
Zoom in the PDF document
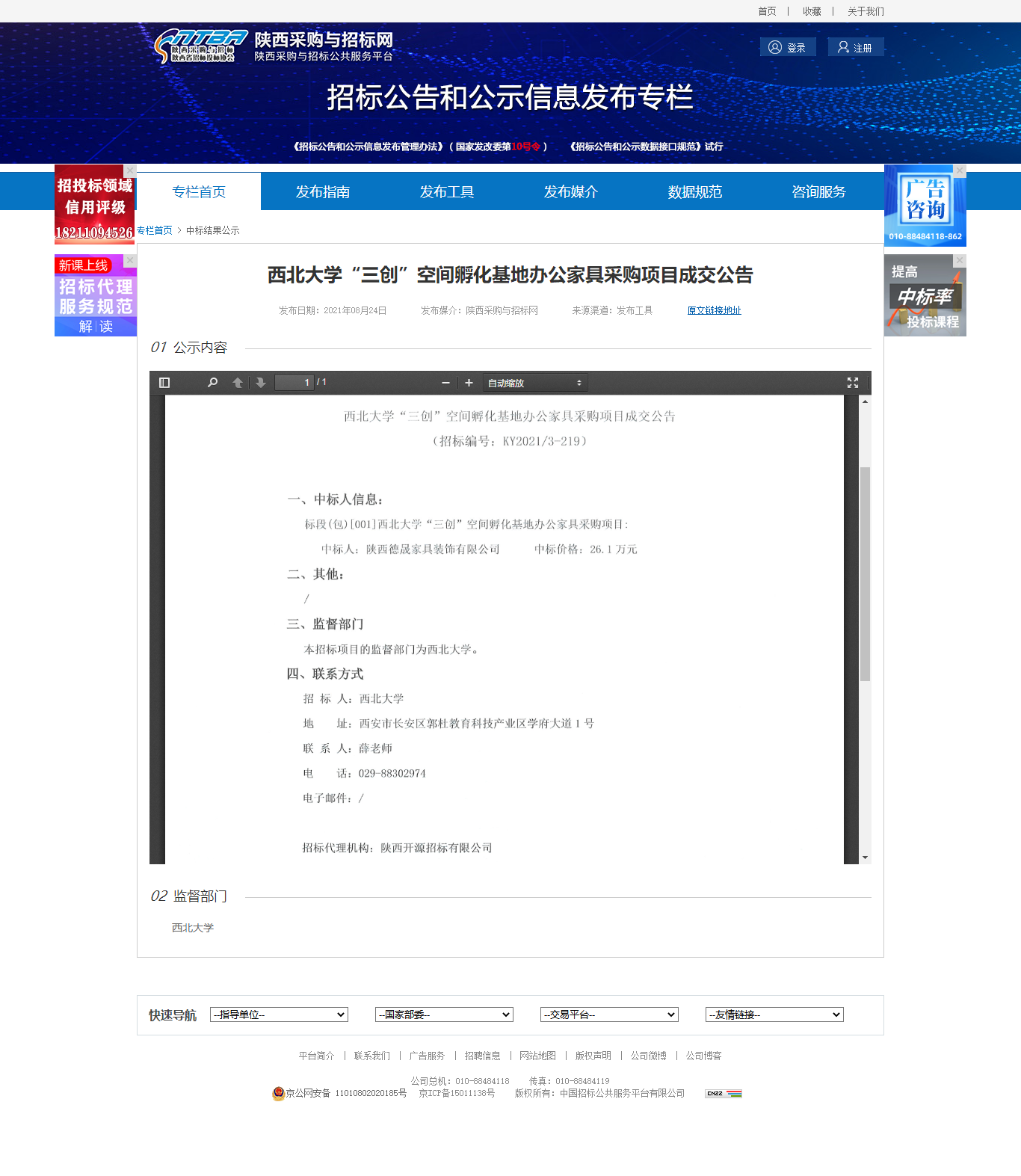click(x=469, y=383)
